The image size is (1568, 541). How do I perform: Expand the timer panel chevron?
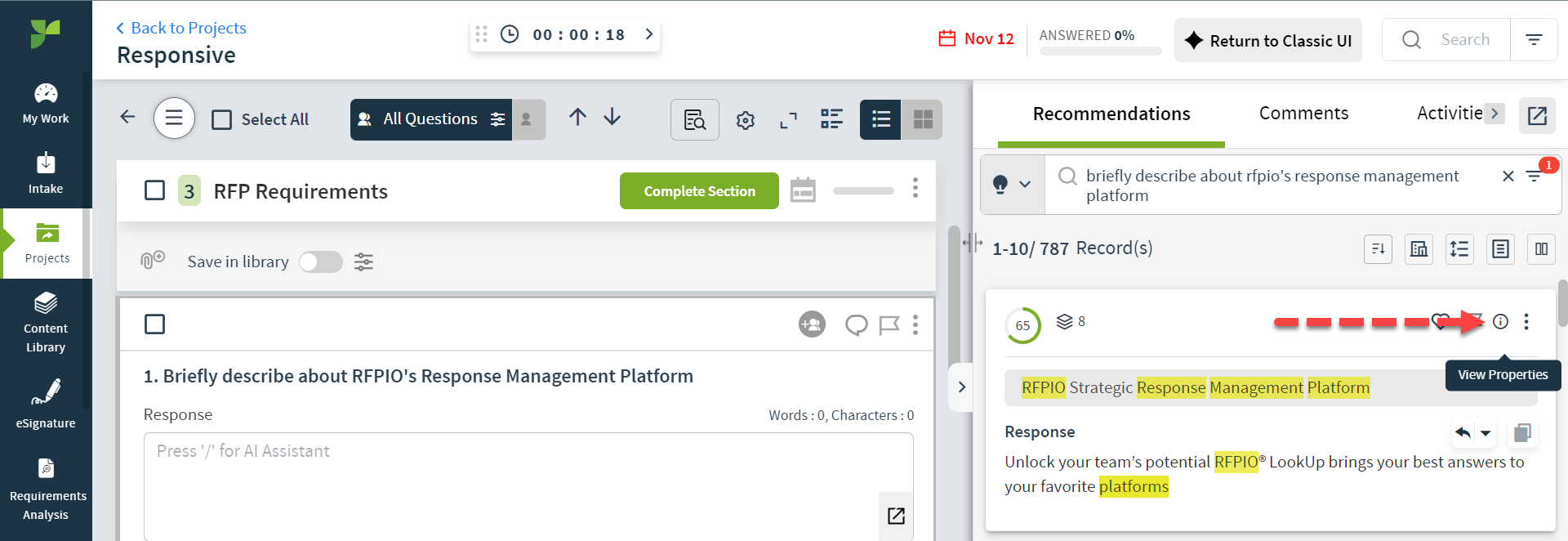pos(649,34)
